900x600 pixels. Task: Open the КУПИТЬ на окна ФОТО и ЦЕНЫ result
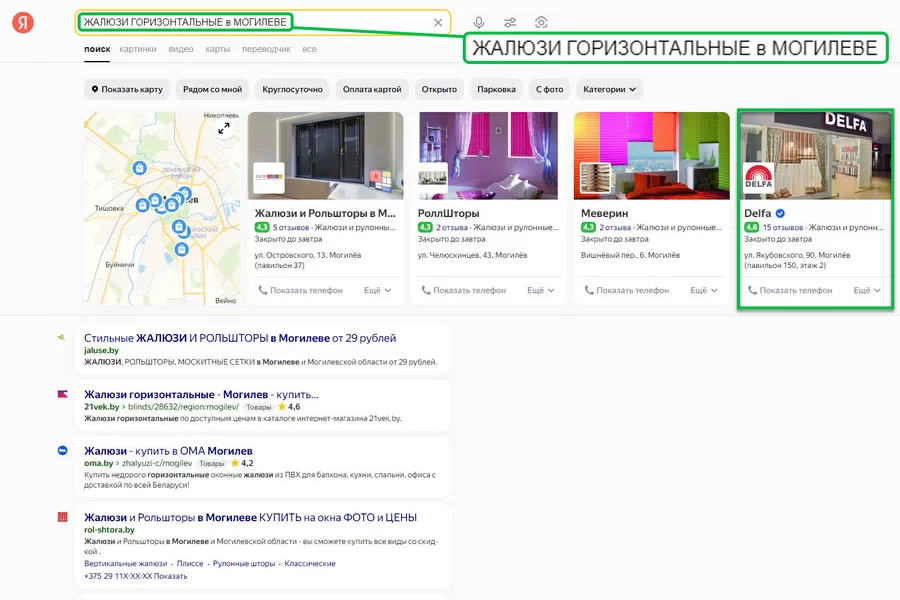click(x=250, y=517)
